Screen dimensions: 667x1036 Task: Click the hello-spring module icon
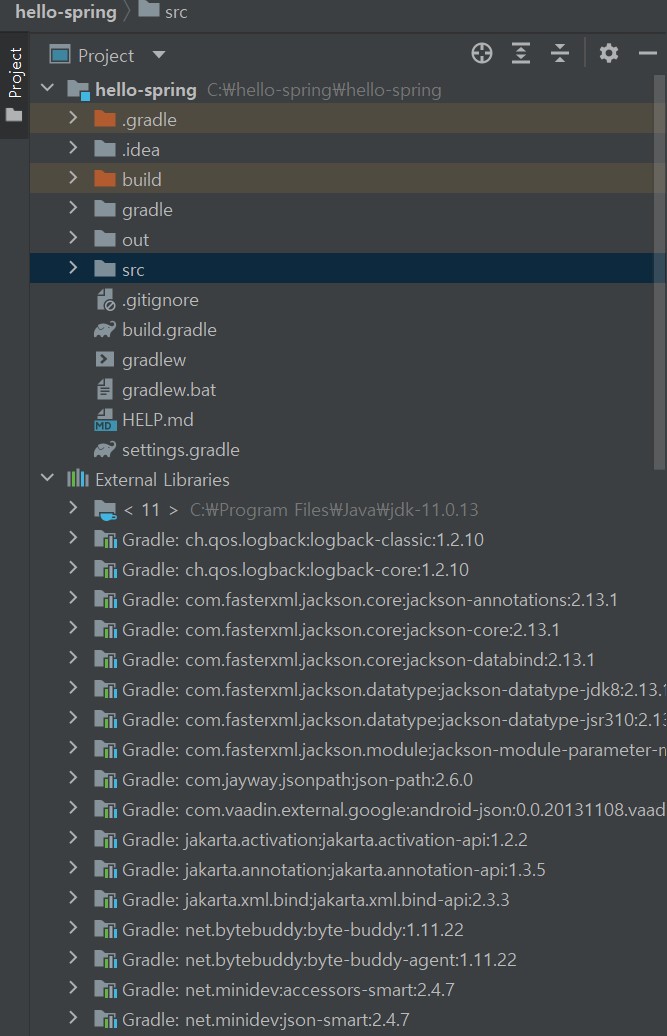[79, 90]
